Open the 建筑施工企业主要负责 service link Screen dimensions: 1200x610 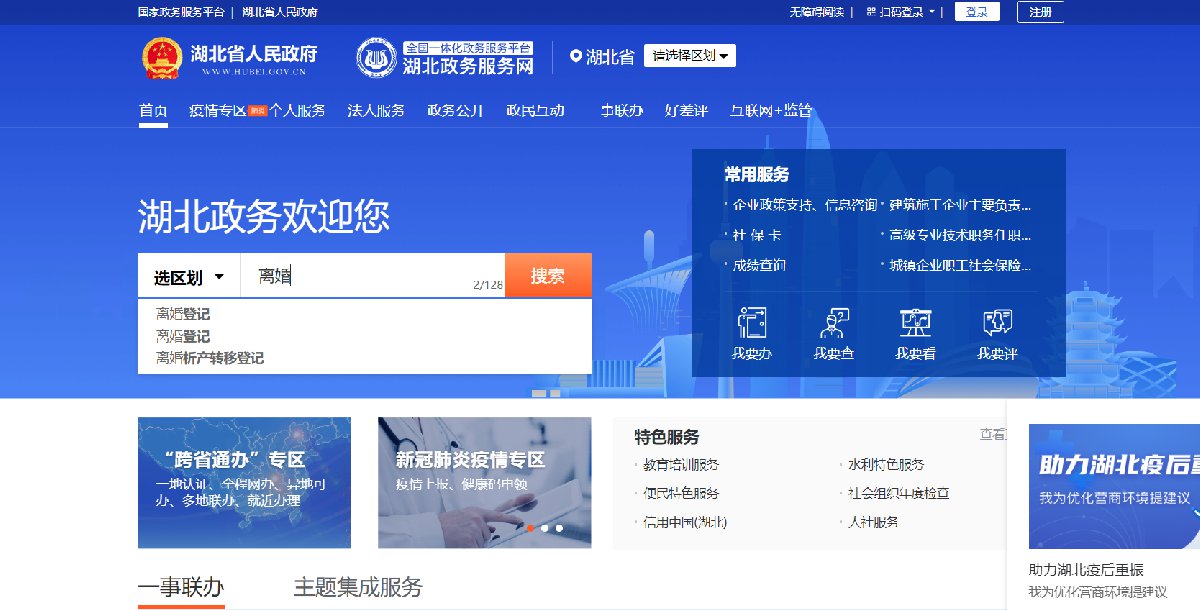tap(960, 205)
